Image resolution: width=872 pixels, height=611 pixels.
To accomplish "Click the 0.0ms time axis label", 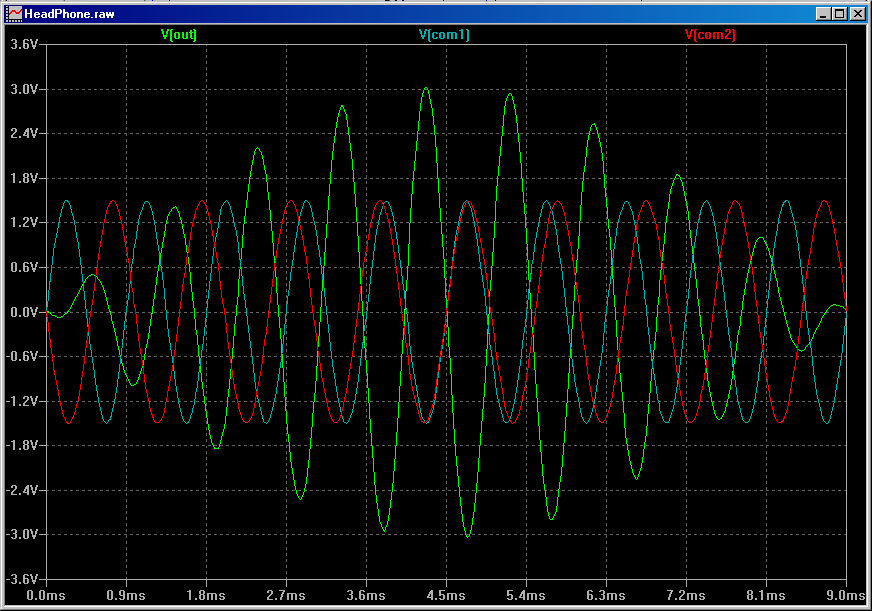I will click(46, 595).
